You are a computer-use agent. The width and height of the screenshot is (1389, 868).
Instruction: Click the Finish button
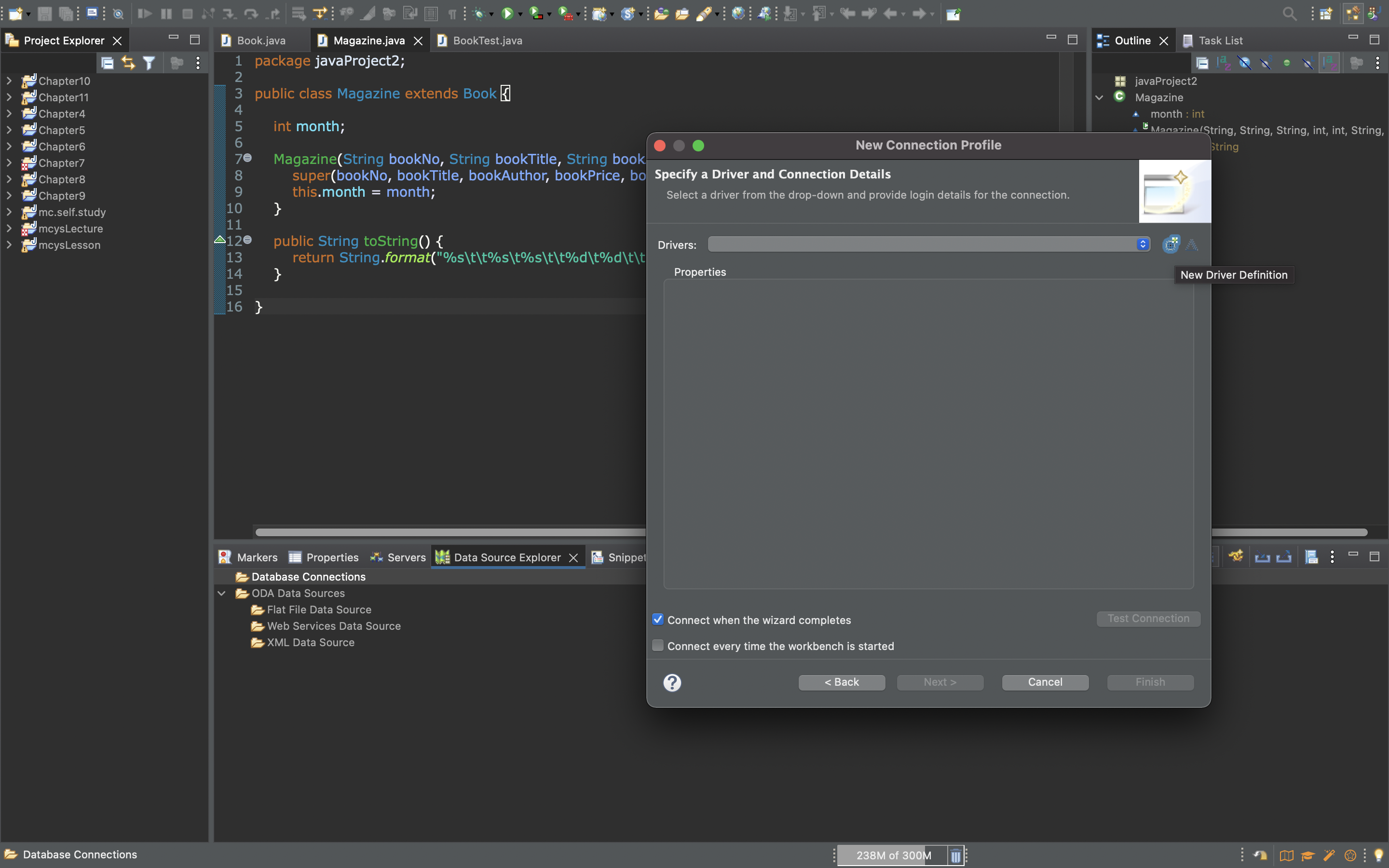click(1150, 682)
